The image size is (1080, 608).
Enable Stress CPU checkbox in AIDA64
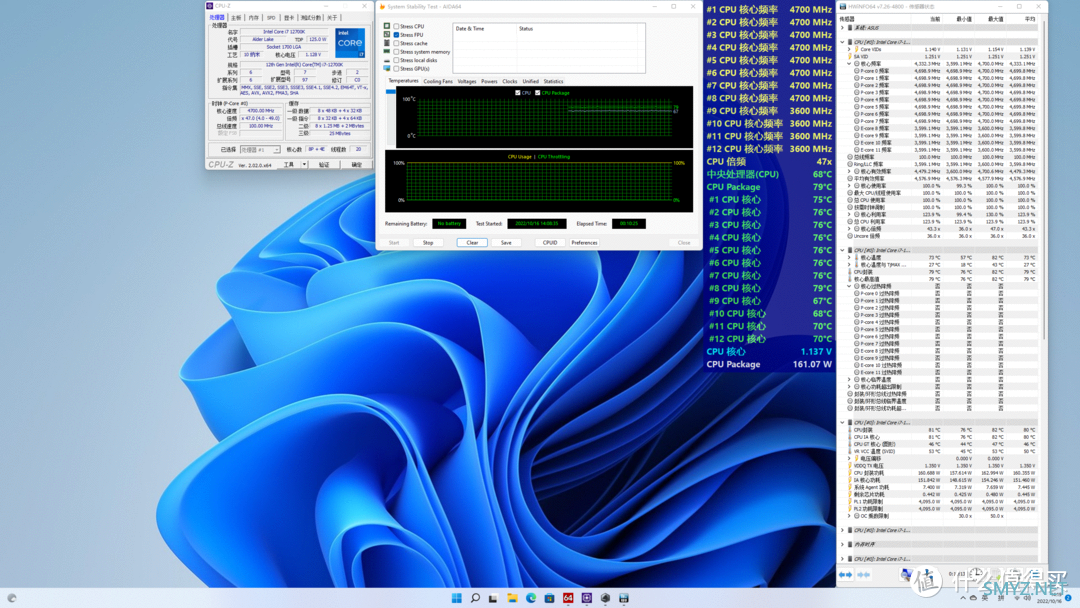(x=397, y=26)
